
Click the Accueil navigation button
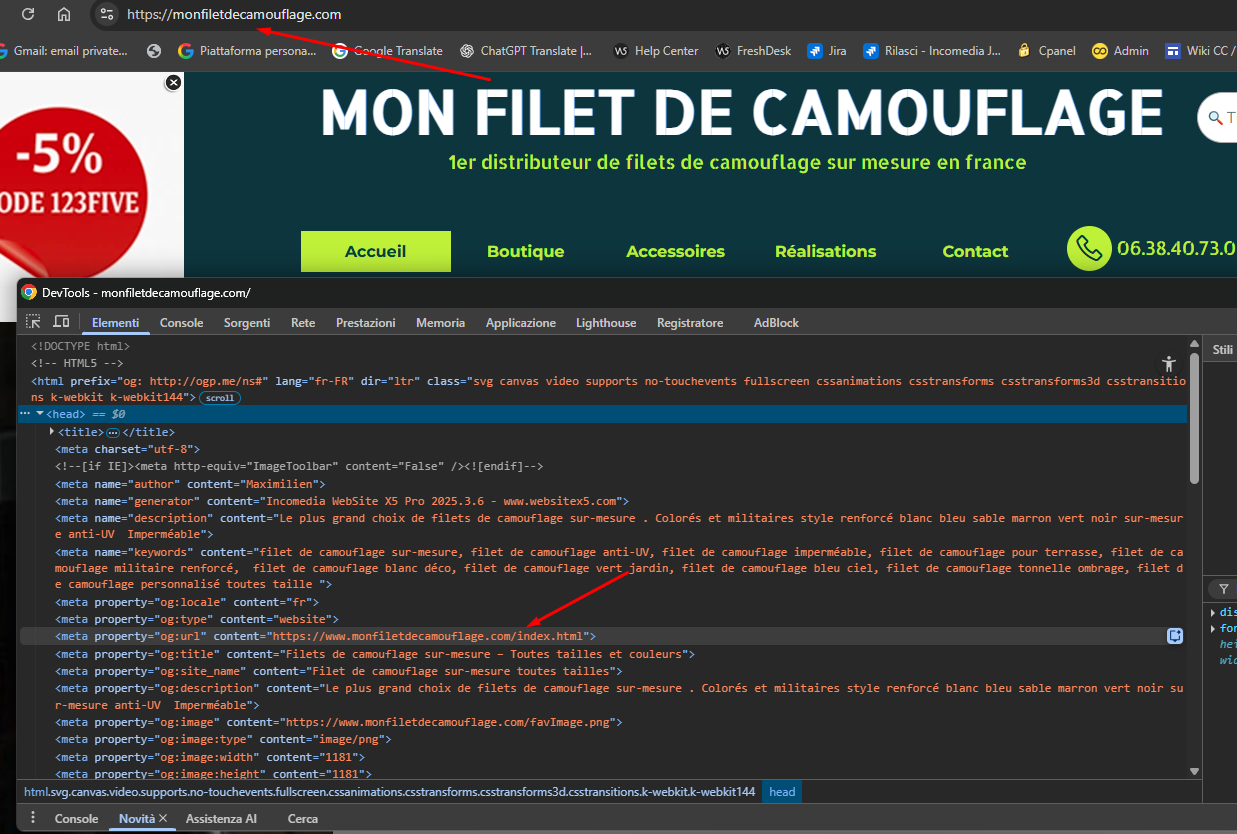[375, 252]
